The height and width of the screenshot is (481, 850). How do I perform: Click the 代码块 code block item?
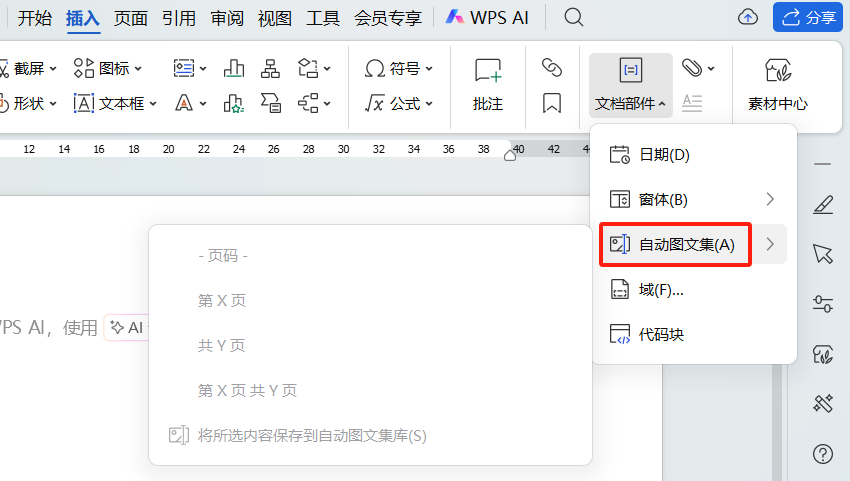pos(661,334)
